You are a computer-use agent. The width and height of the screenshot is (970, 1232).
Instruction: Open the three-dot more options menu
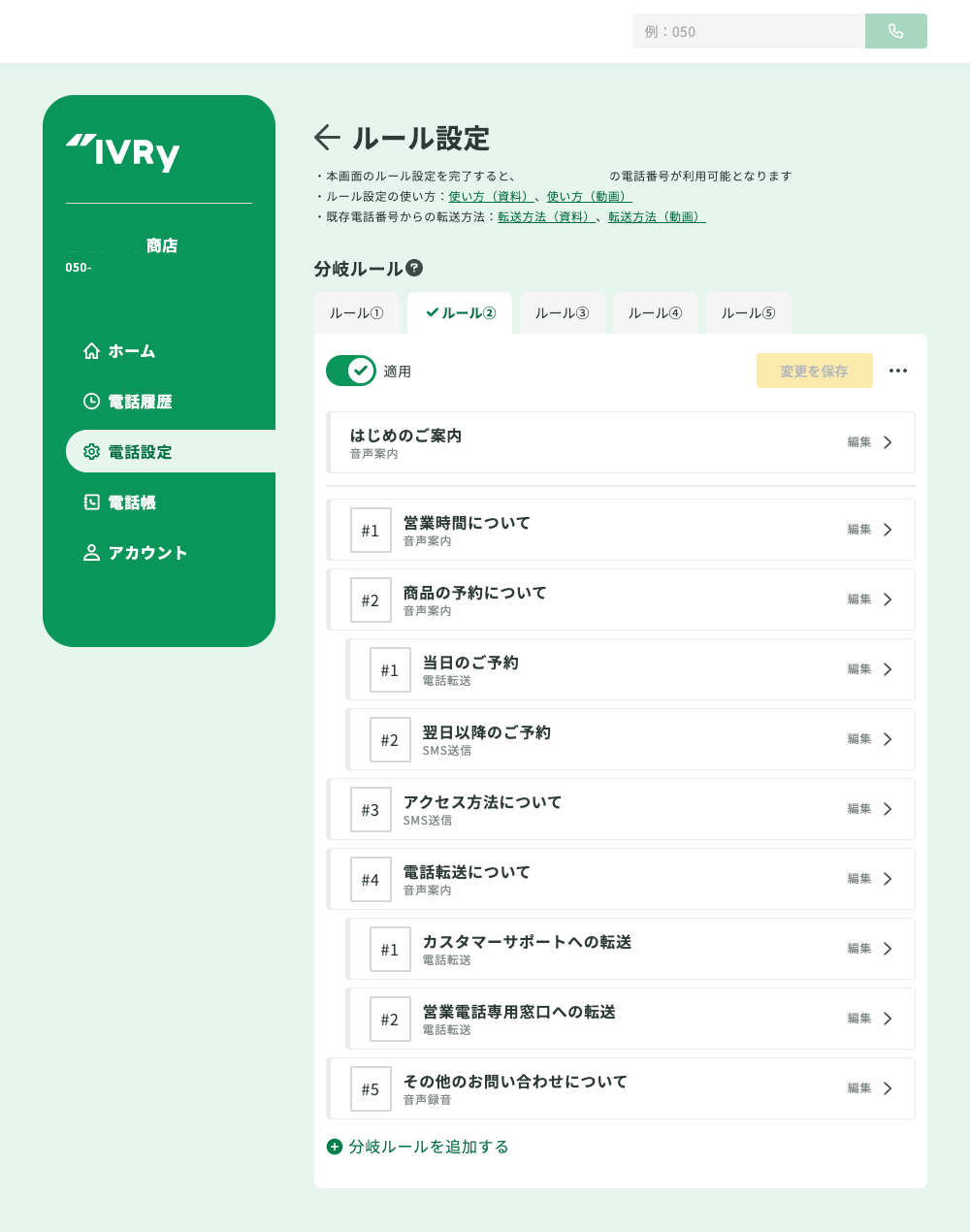tap(898, 371)
